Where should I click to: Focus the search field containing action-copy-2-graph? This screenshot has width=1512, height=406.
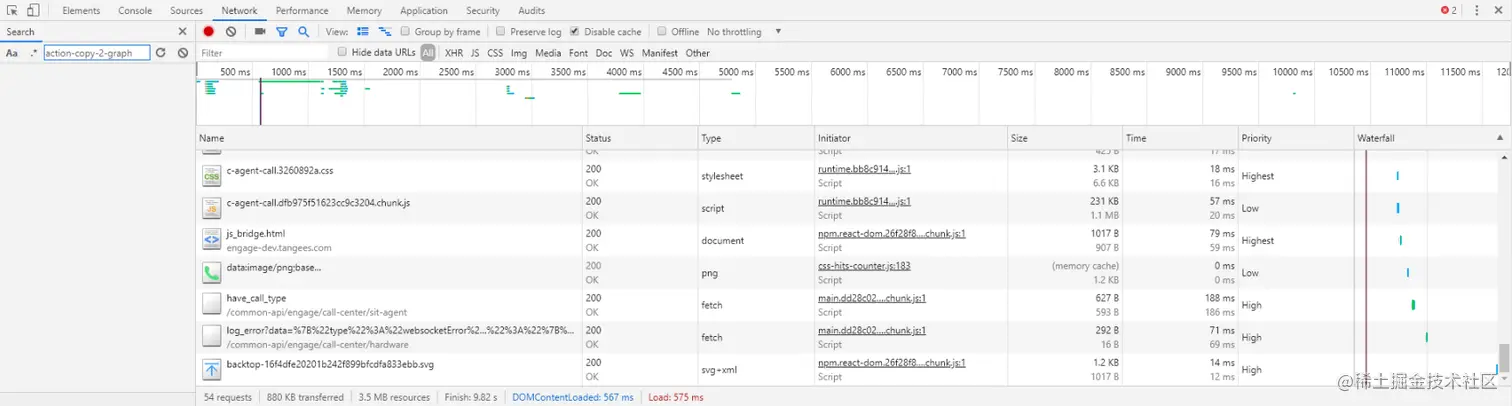click(97, 53)
